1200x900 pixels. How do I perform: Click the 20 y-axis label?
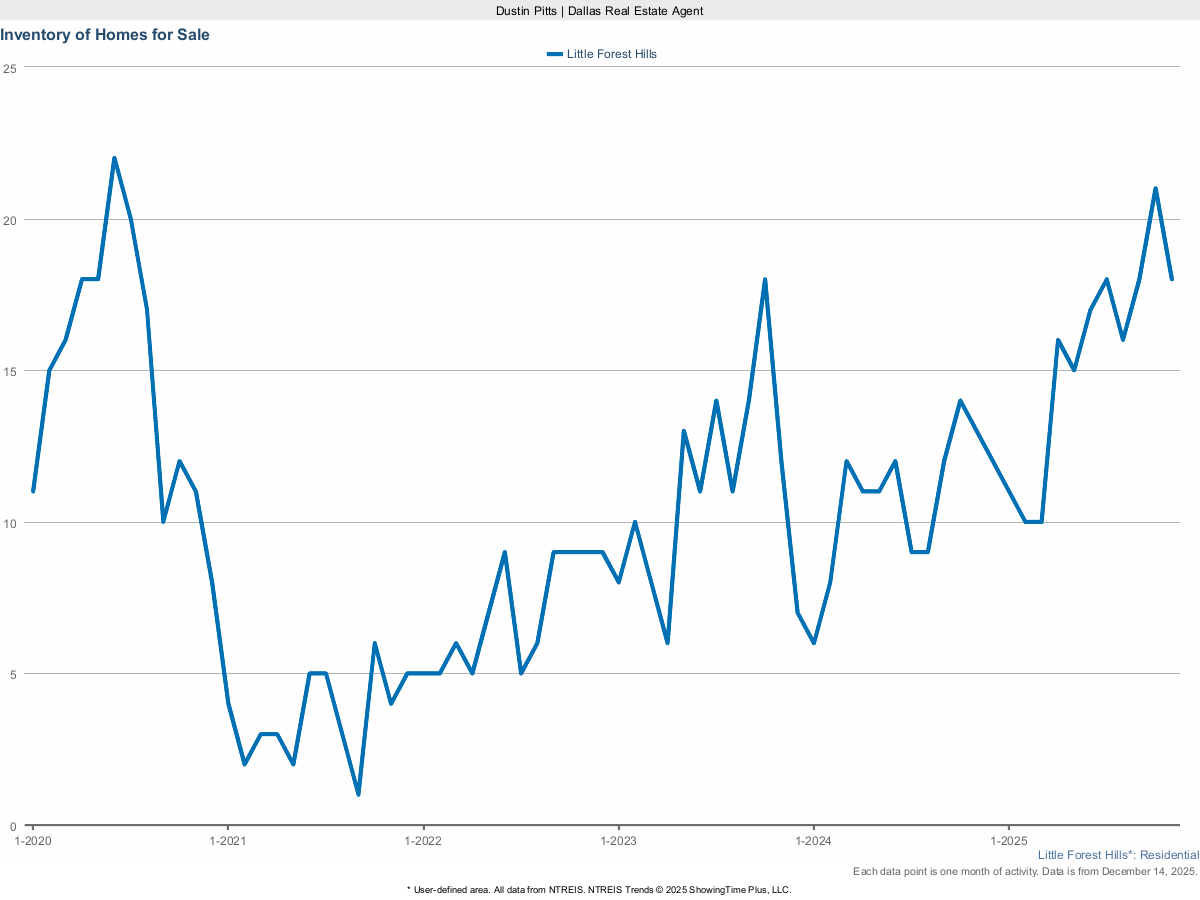click(10, 220)
